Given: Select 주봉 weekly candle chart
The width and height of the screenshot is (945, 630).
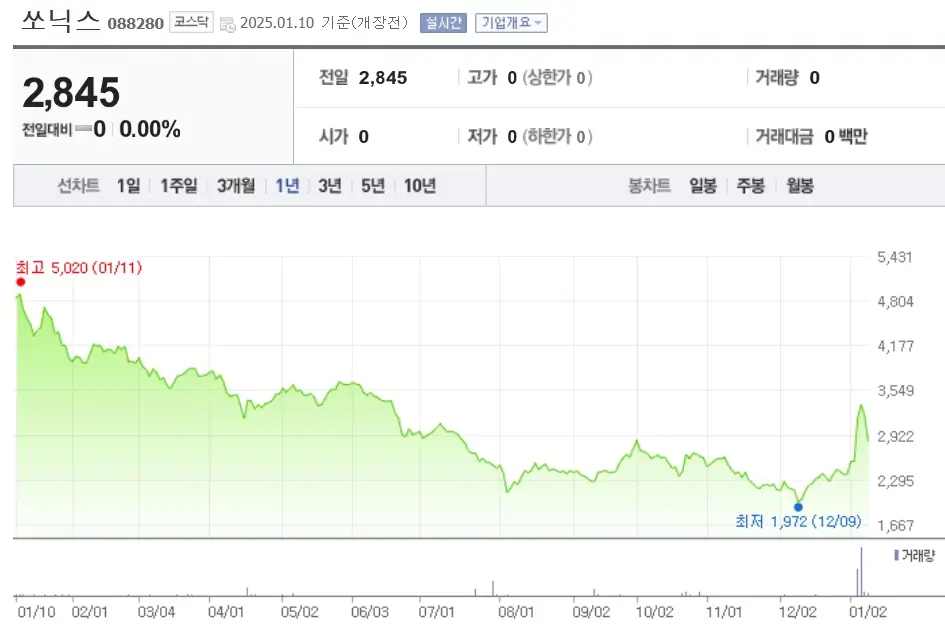Looking at the screenshot, I should coord(749,185).
